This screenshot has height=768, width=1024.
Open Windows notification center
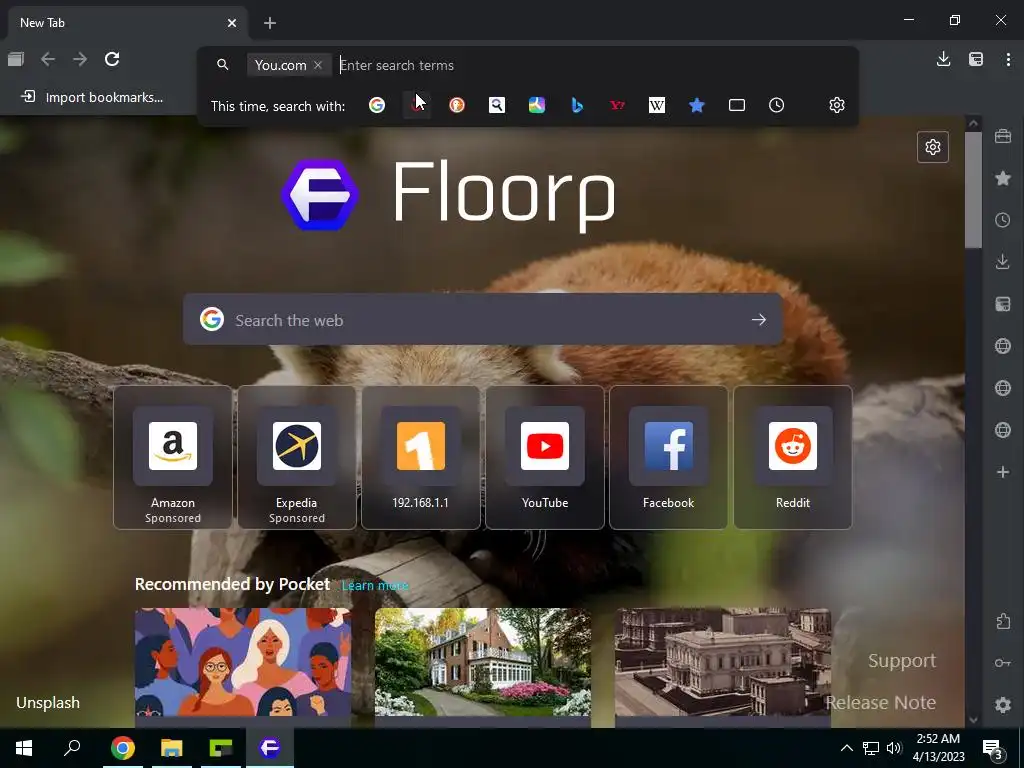[x=993, y=748]
